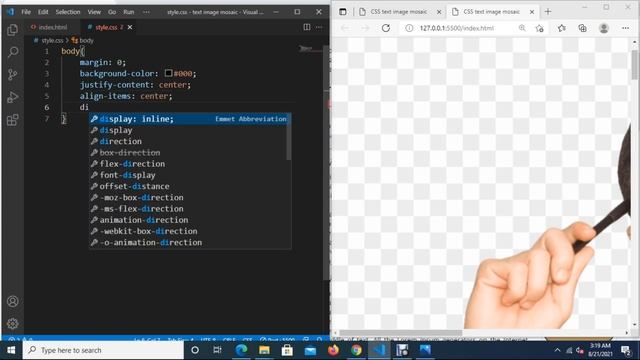The image size is (640, 360).
Task: Click the code minimap in the editor
Action: [x=309, y=49]
